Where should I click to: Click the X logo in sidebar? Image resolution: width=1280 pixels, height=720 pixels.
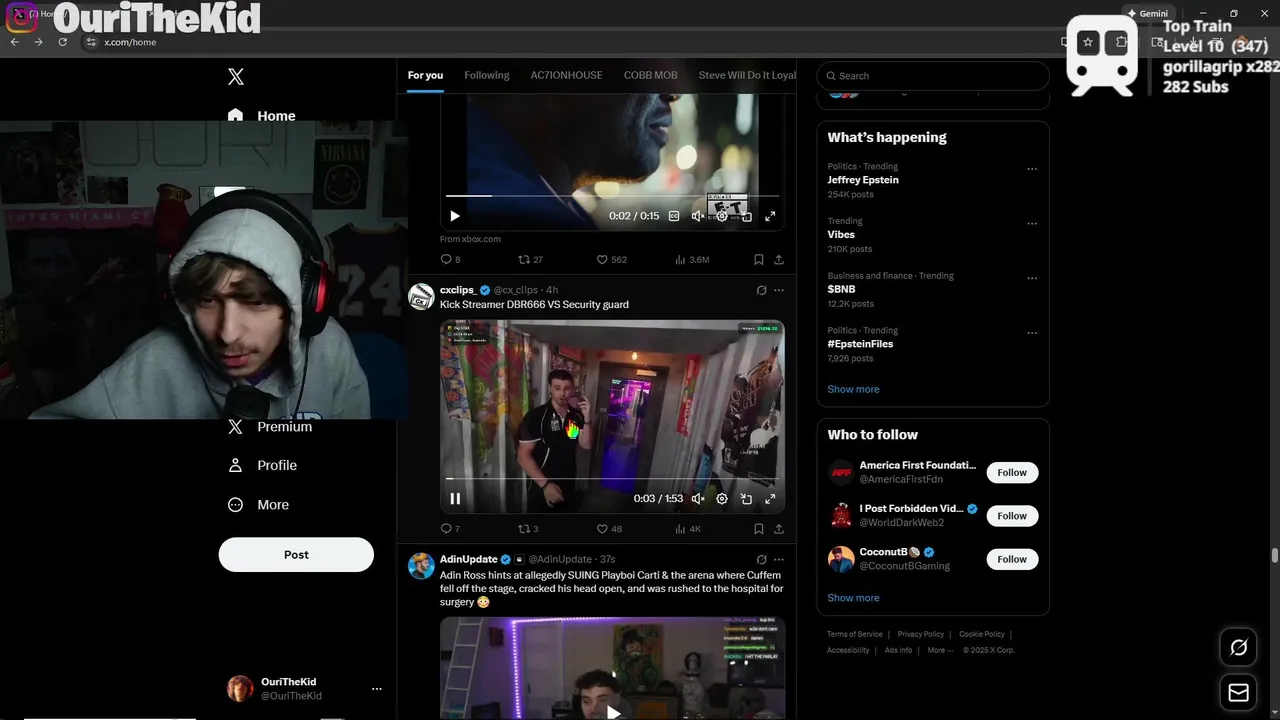point(236,77)
